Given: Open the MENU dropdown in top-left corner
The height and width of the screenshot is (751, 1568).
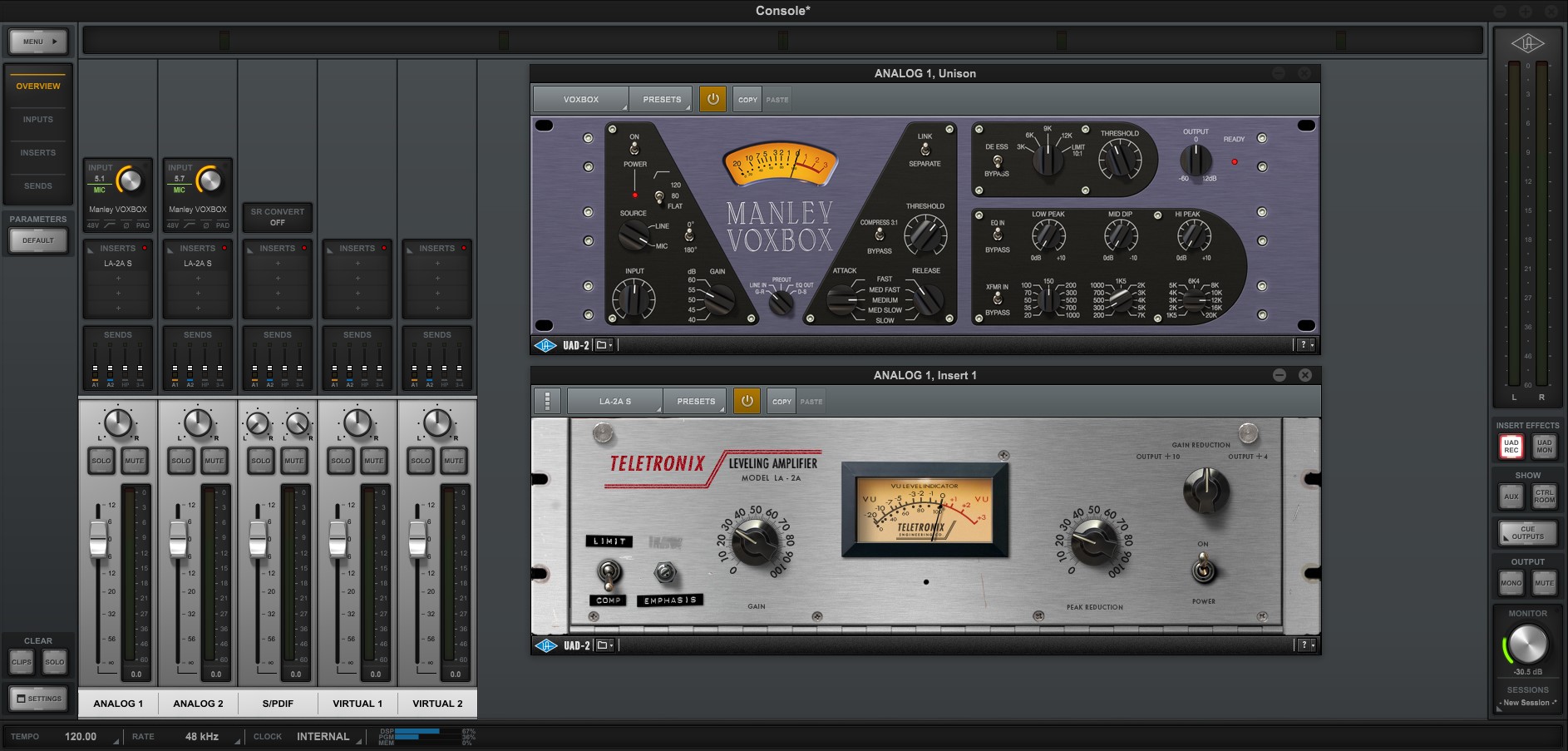Looking at the screenshot, I should tap(38, 42).
